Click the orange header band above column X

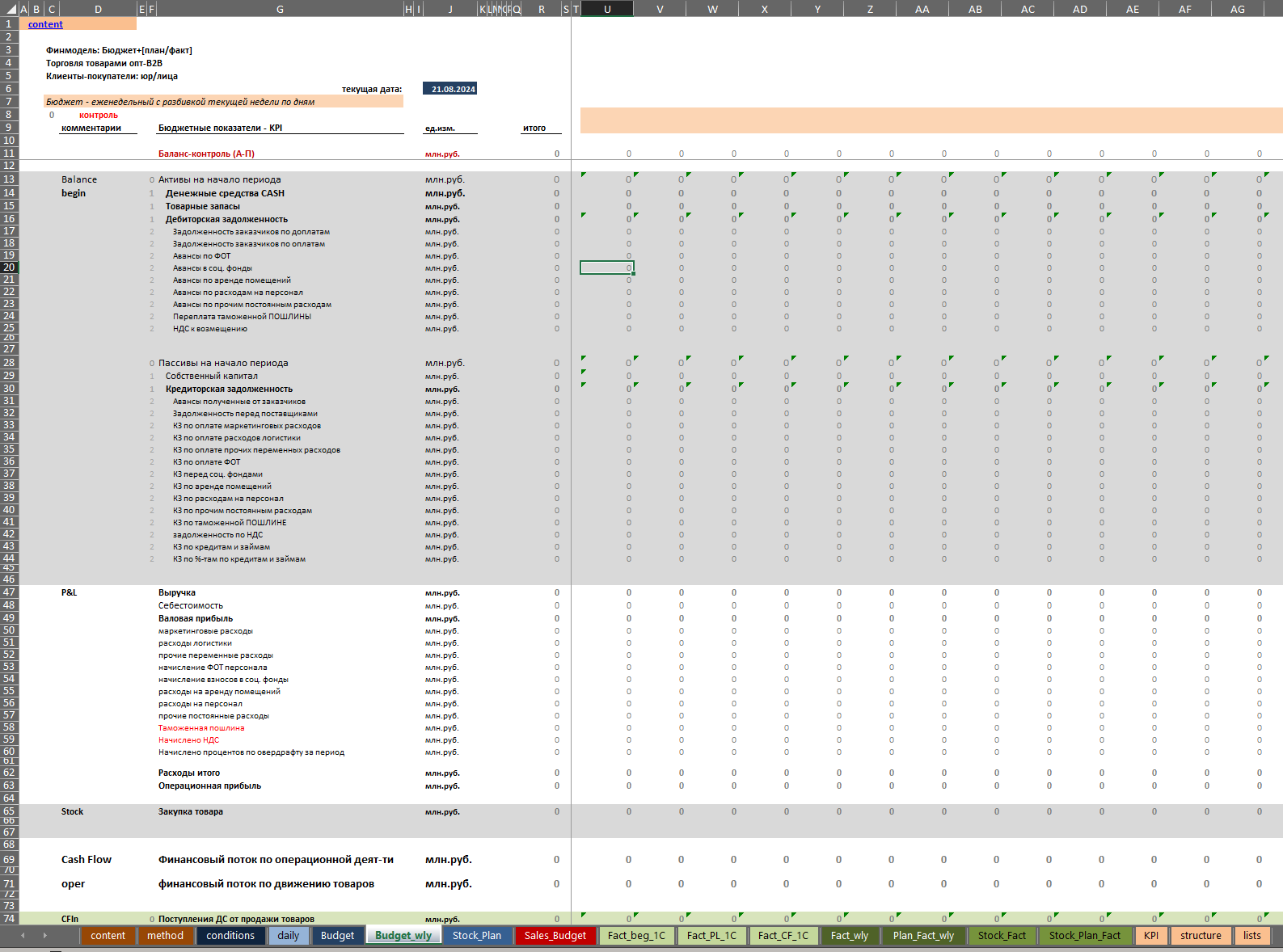765,120
